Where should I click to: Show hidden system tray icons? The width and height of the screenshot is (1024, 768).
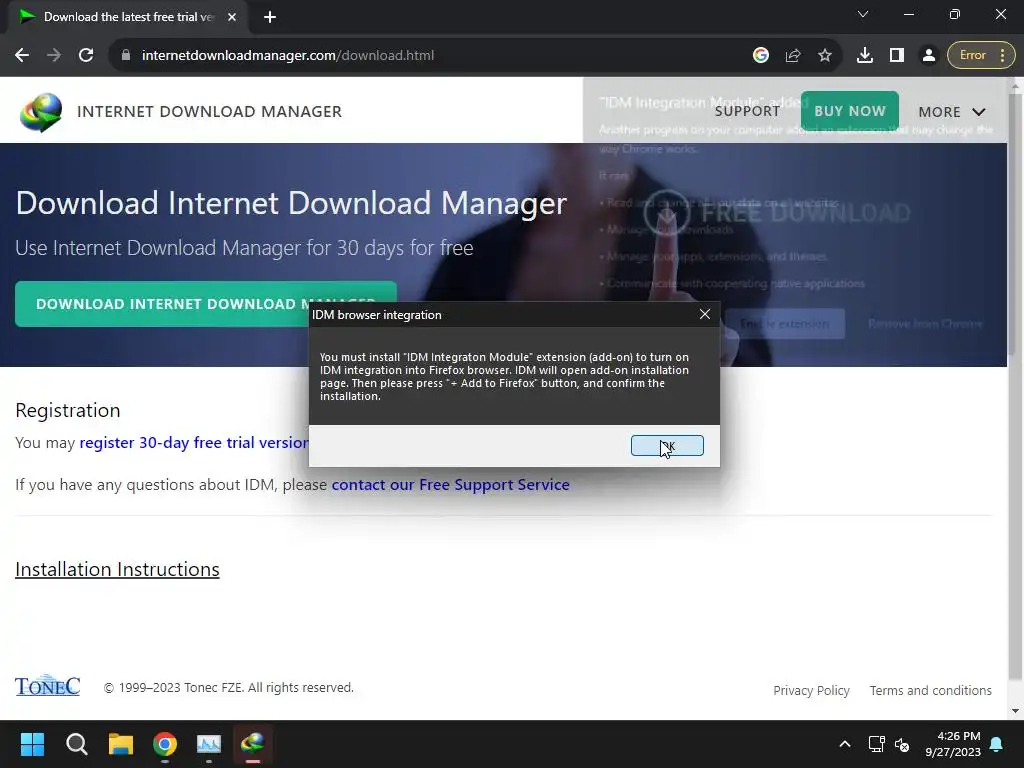pos(844,744)
